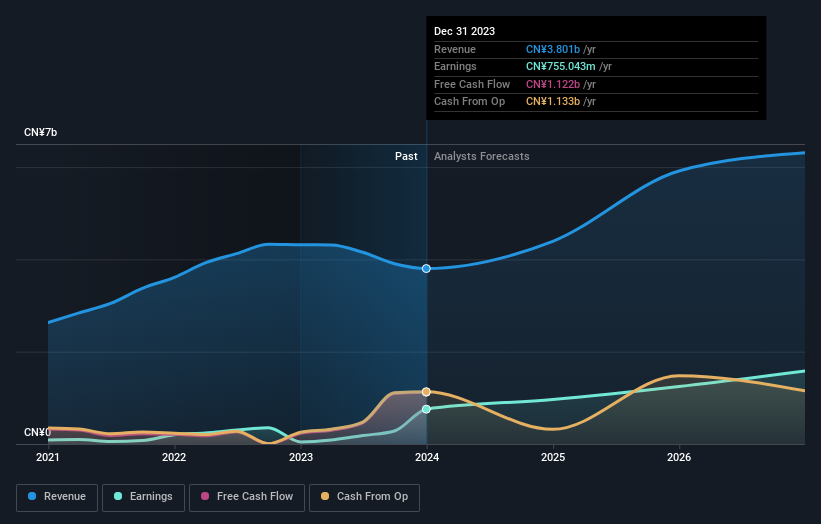This screenshot has width=821, height=524.
Task: Click the 2025 x-axis label
Action: tap(553, 458)
